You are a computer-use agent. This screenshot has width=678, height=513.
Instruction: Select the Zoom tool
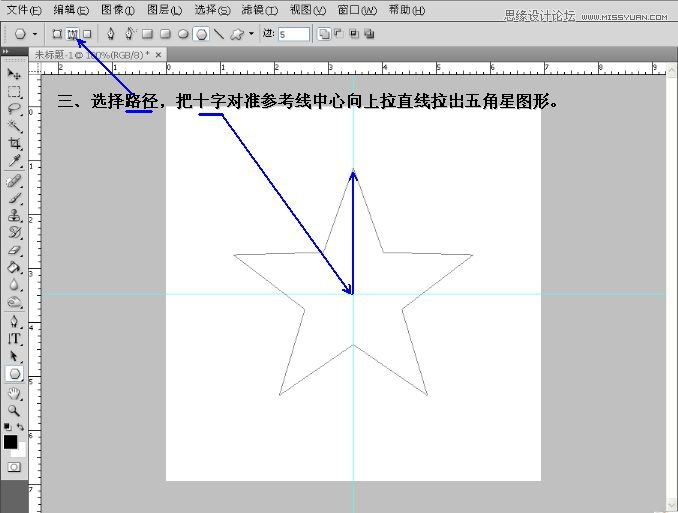click(14, 410)
